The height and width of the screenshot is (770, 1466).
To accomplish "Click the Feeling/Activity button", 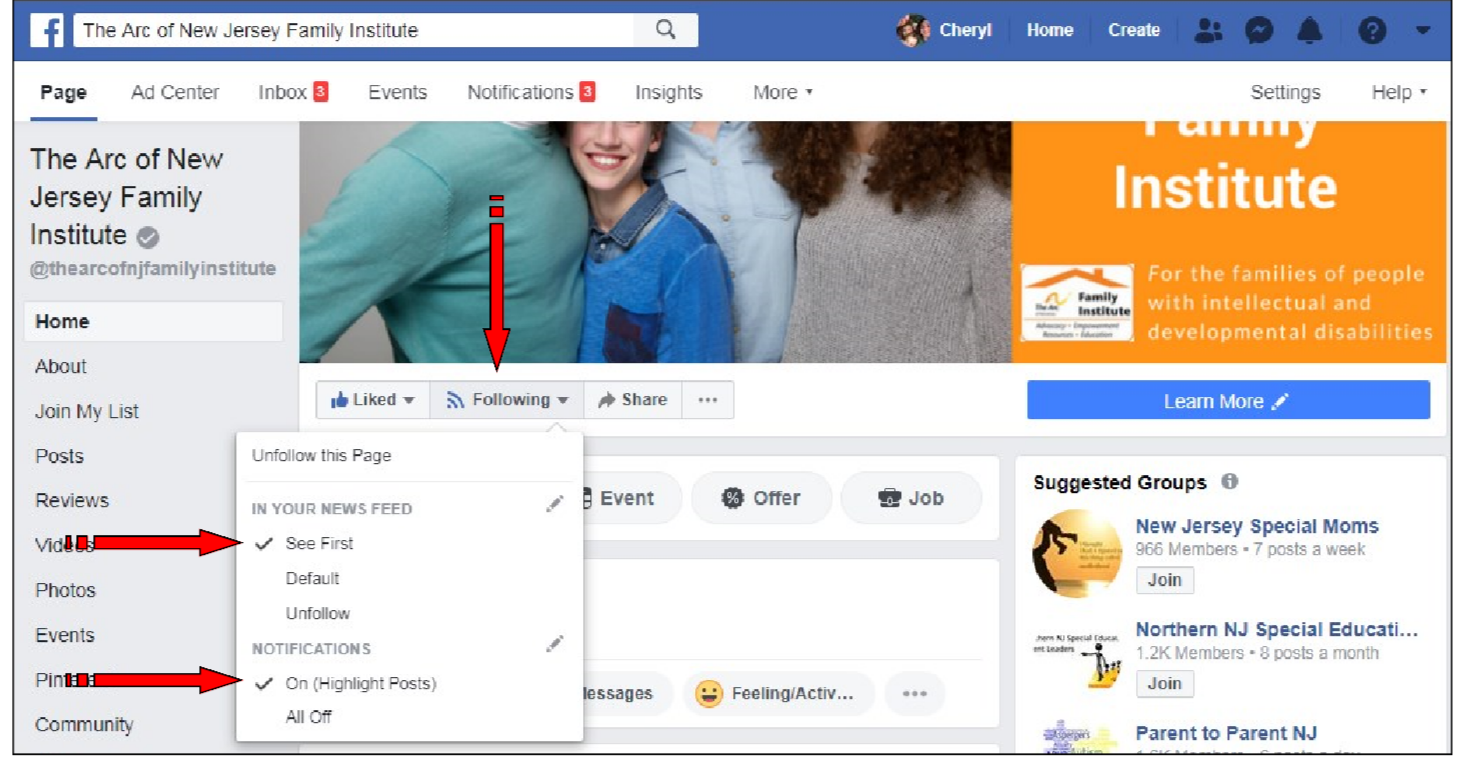I will [779, 694].
